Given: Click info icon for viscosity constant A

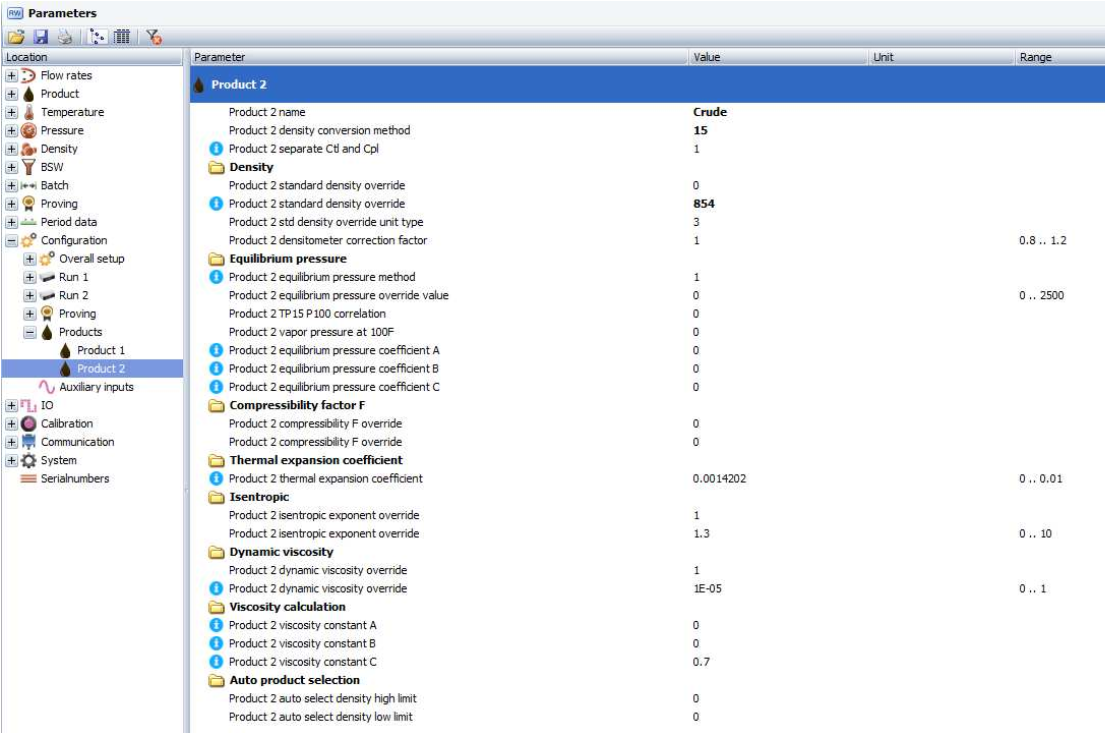Looking at the screenshot, I should (216, 625).
